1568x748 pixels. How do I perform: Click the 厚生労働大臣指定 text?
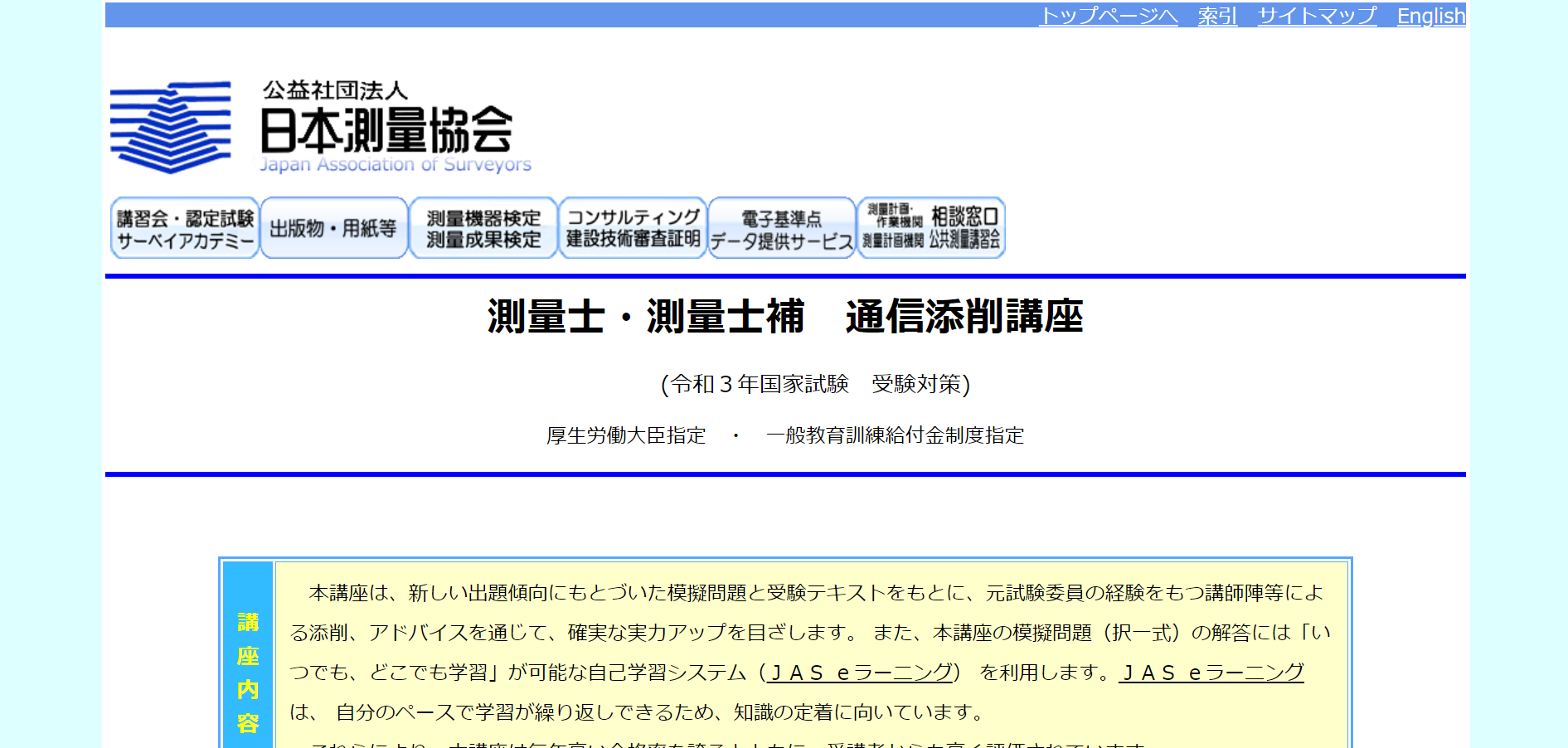[x=626, y=435]
